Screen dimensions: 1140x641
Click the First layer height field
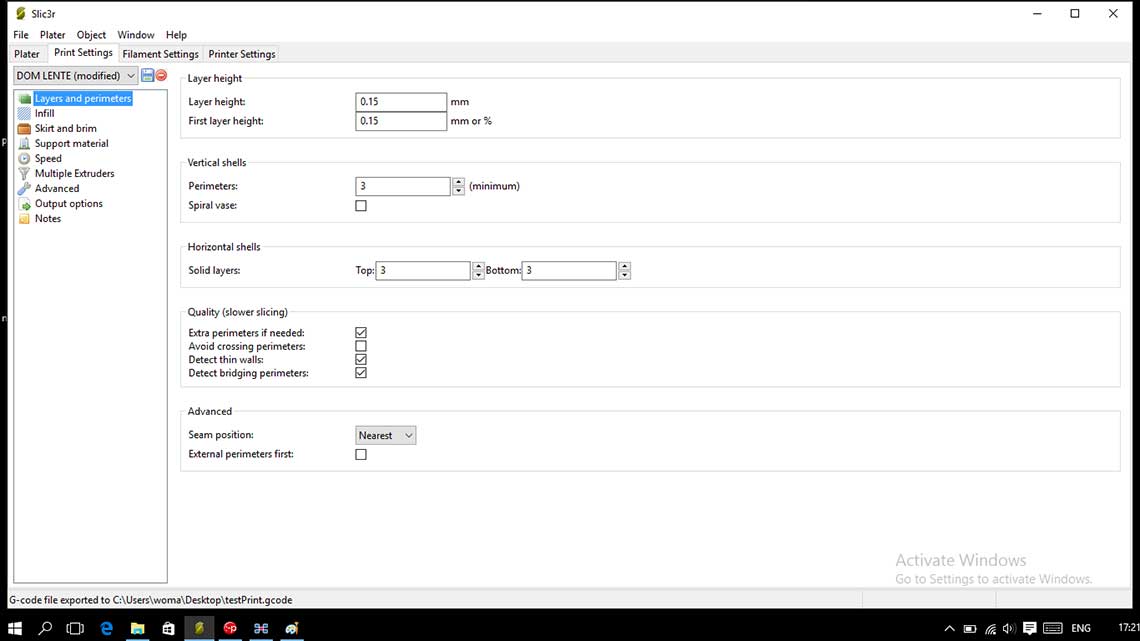(x=401, y=121)
